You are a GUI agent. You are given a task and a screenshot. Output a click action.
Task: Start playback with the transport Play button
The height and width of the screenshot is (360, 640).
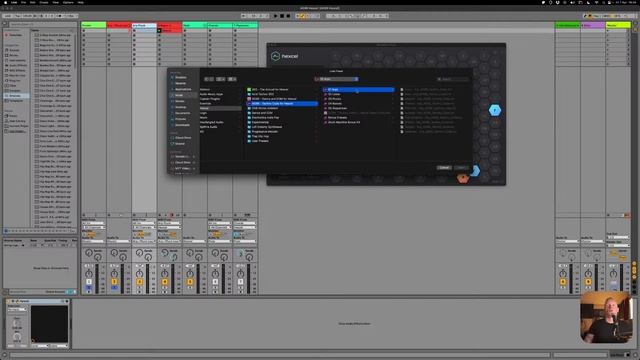click(276, 16)
